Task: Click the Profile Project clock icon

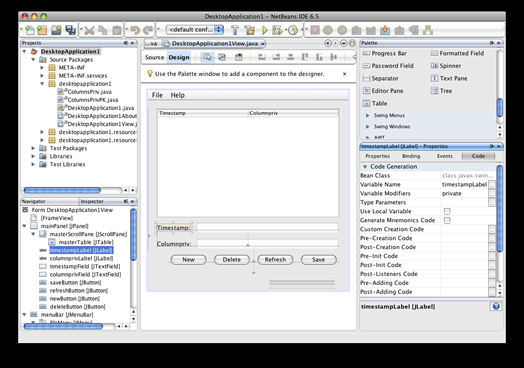Action: 293,30
